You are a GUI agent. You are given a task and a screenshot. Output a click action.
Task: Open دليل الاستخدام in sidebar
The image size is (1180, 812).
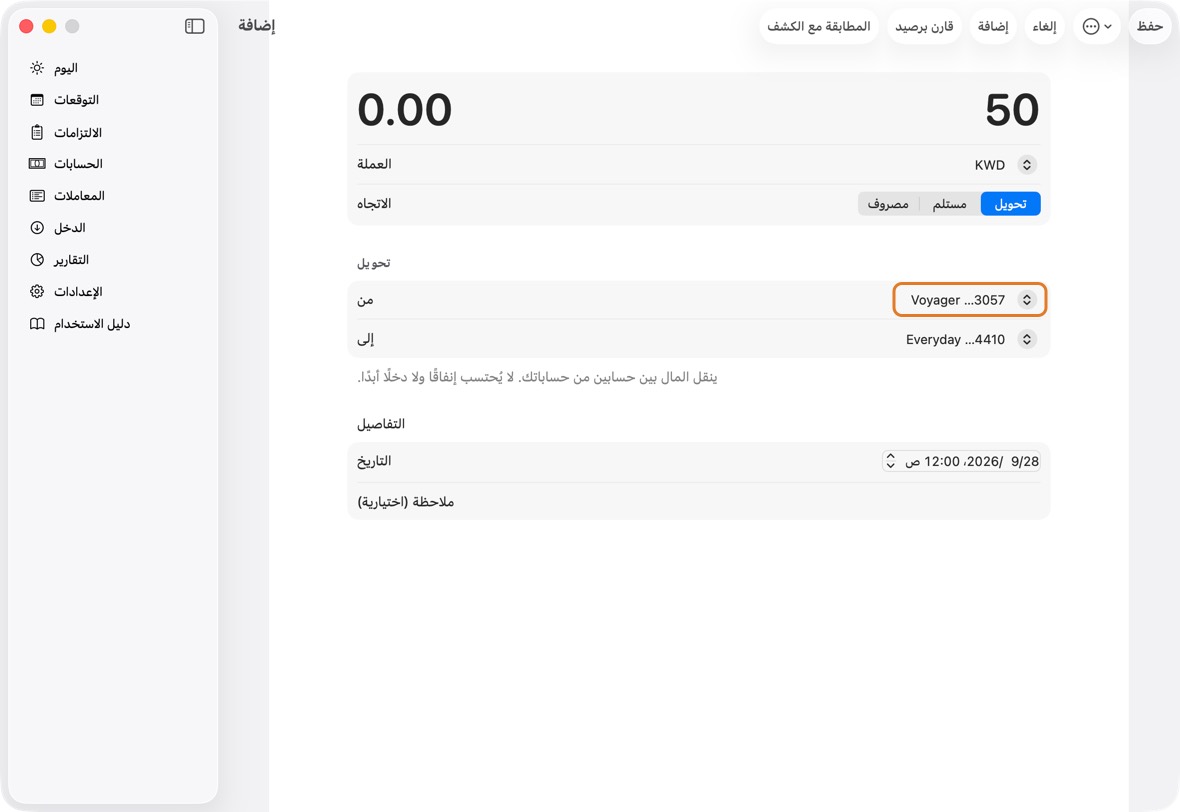[x=92, y=324]
